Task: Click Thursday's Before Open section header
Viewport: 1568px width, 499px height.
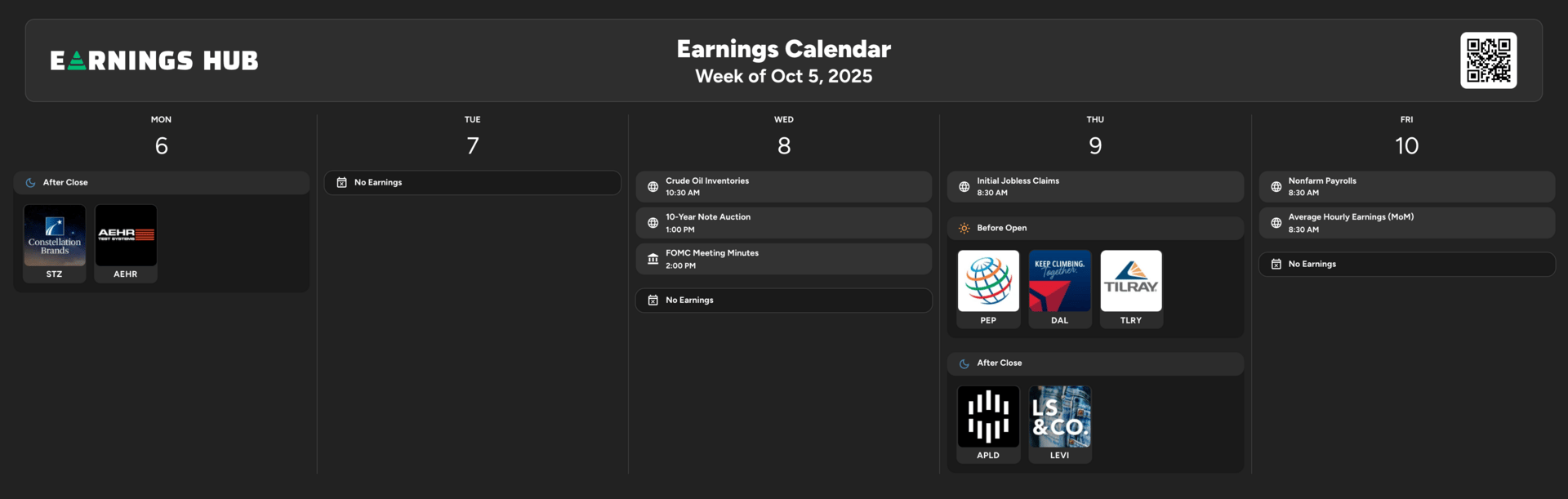Action: tap(1095, 229)
